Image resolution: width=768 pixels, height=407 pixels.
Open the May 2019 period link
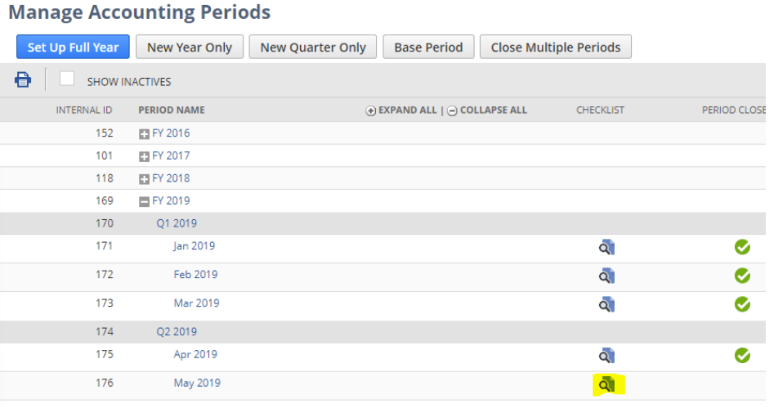(x=196, y=383)
